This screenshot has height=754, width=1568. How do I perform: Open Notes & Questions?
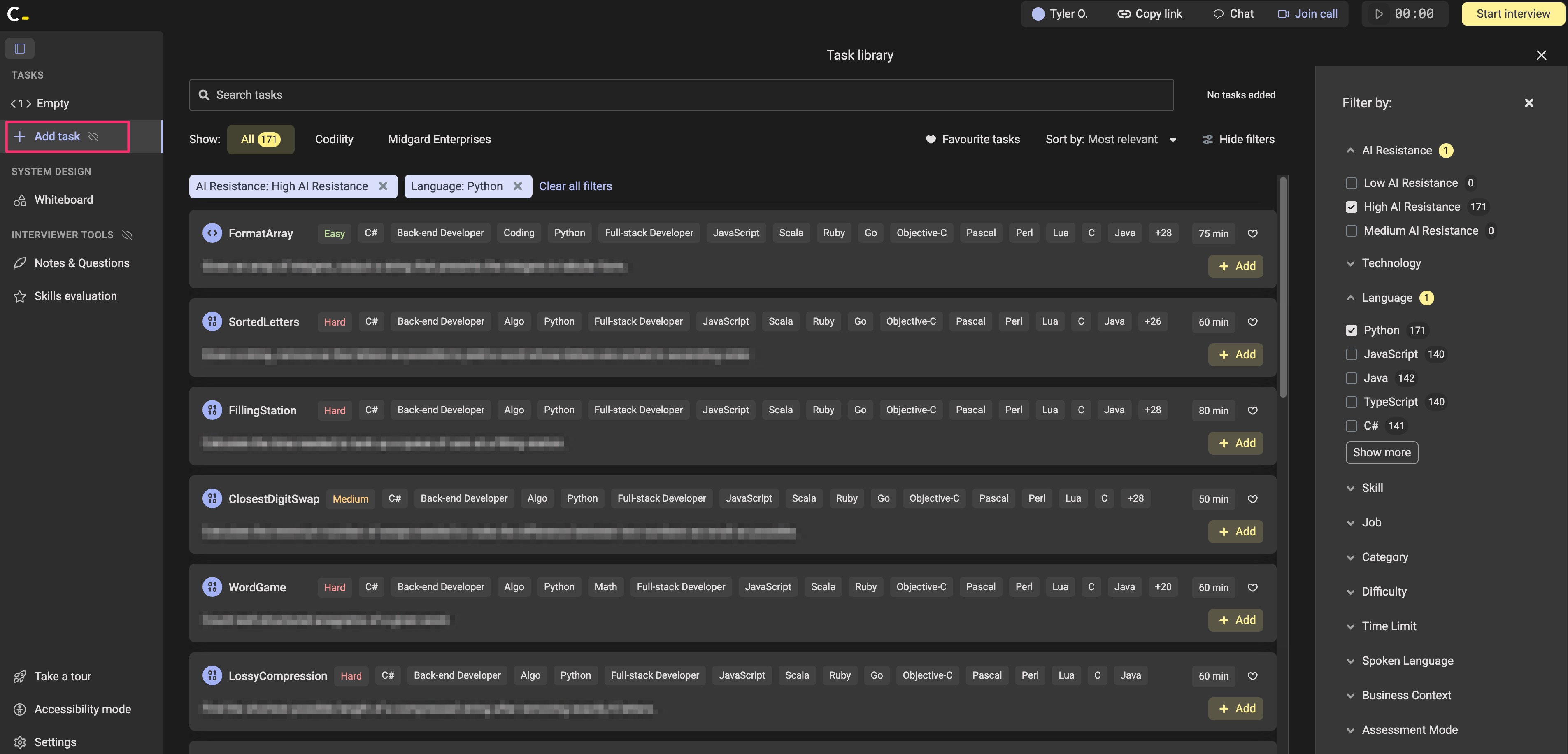tap(81, 263)
